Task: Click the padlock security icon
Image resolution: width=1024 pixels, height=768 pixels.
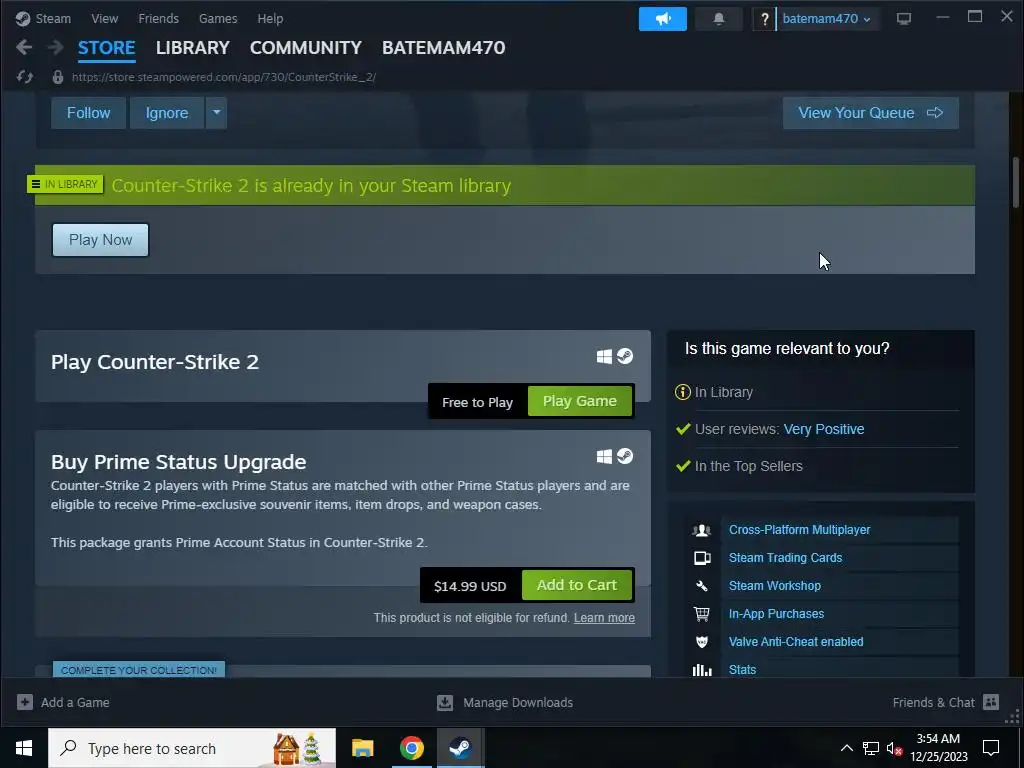Action: tap(57, 77)
